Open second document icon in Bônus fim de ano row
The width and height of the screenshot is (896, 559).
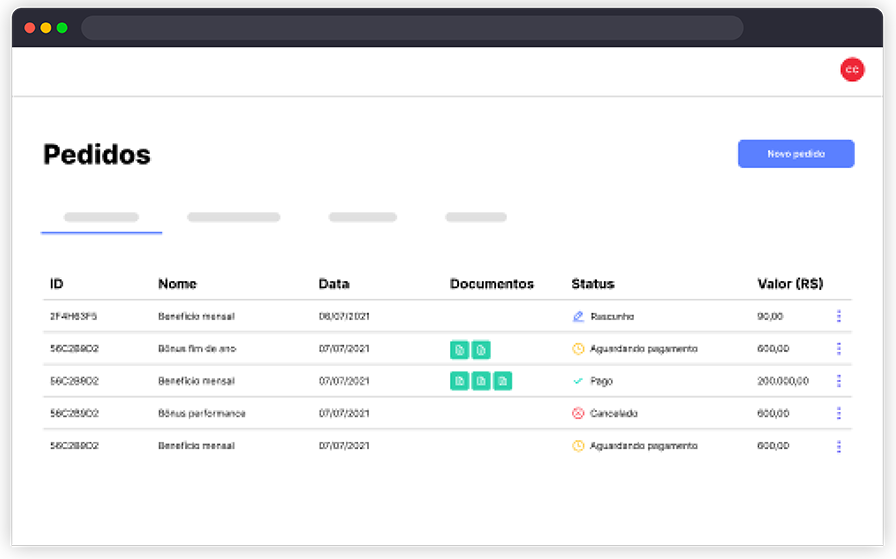pyautogui.click(x=481, y=349)
